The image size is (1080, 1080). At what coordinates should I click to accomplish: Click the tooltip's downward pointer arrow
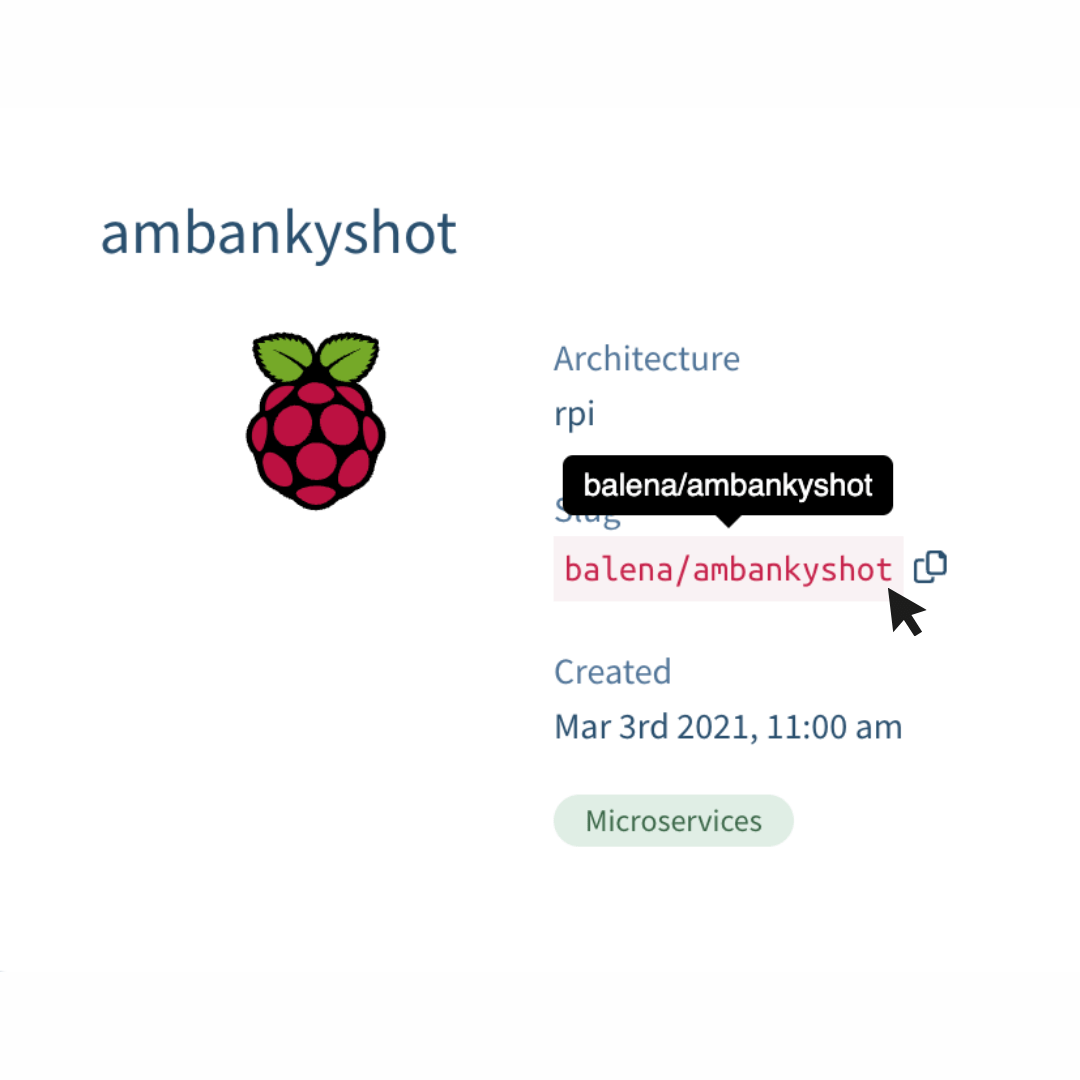pos(728,521)
